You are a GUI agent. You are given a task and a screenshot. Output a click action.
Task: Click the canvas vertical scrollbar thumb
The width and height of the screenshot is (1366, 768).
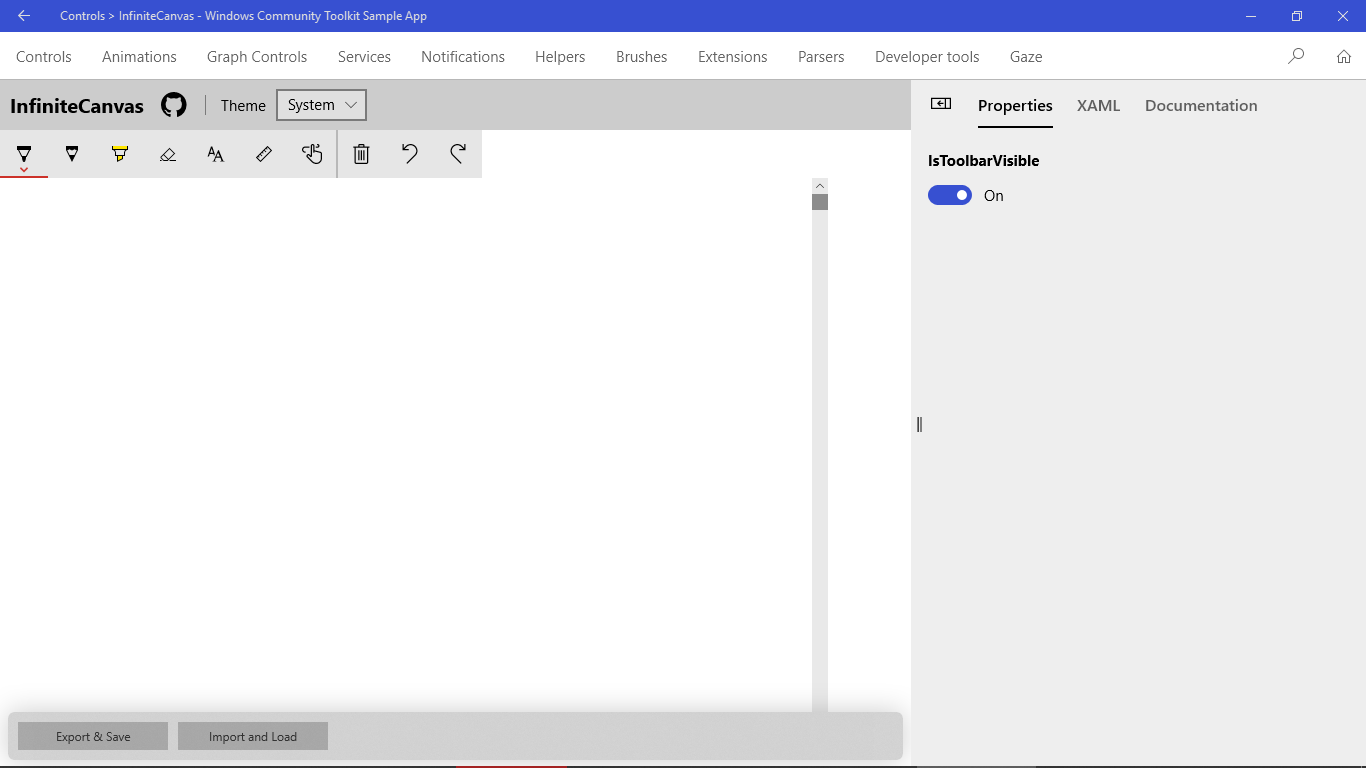820,202
